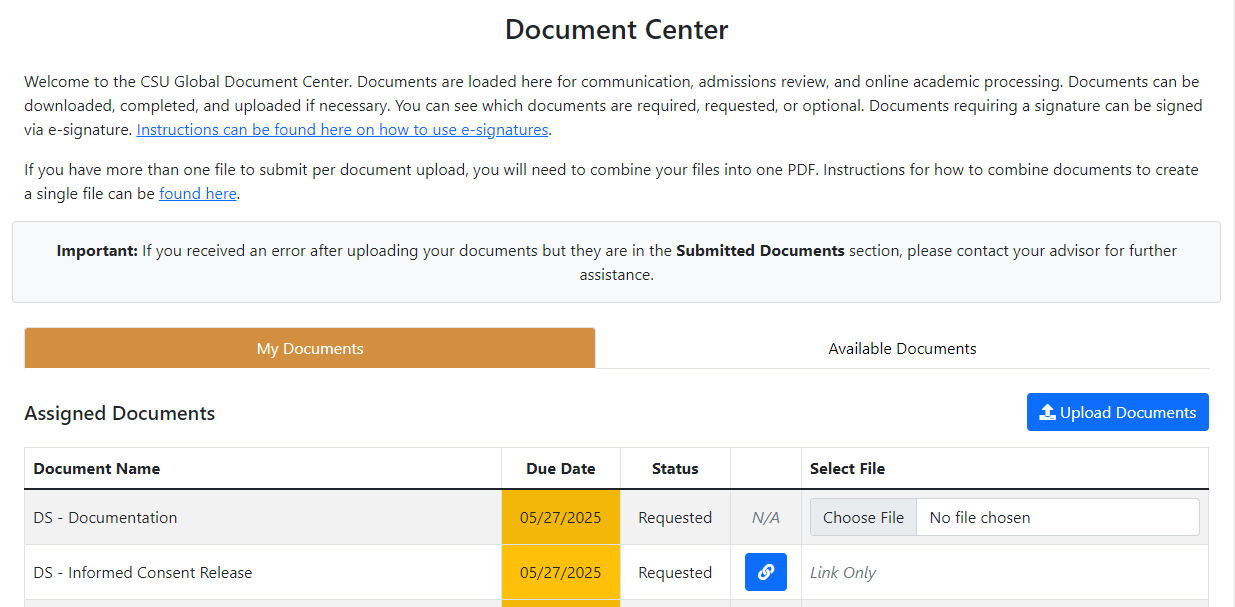Click Requested status for DS - Documentation
This screenshot has width=1235, height=607.
675,517
